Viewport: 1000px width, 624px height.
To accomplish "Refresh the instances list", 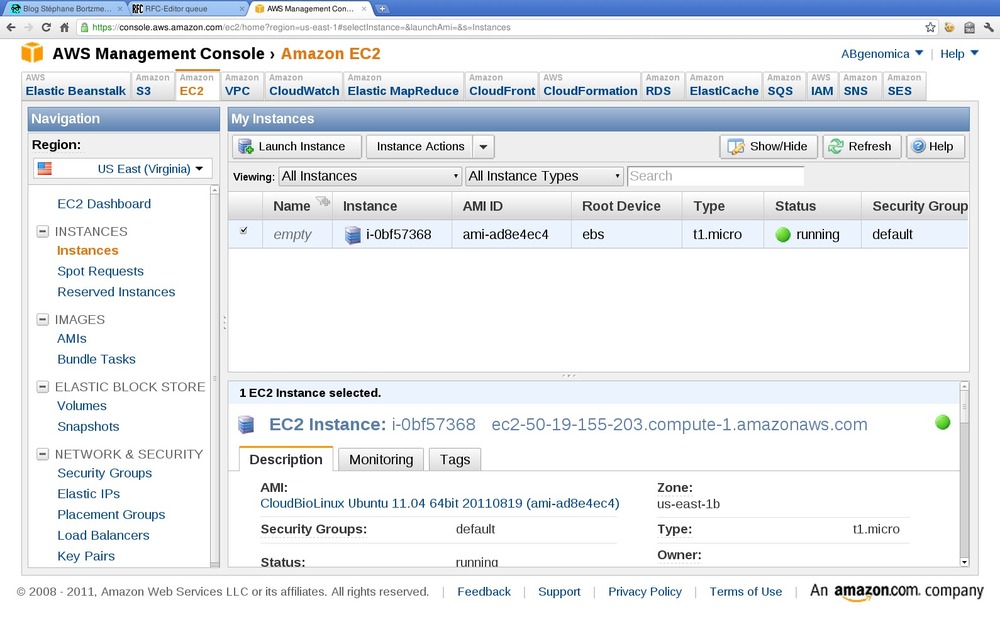I will pos(861,147).
